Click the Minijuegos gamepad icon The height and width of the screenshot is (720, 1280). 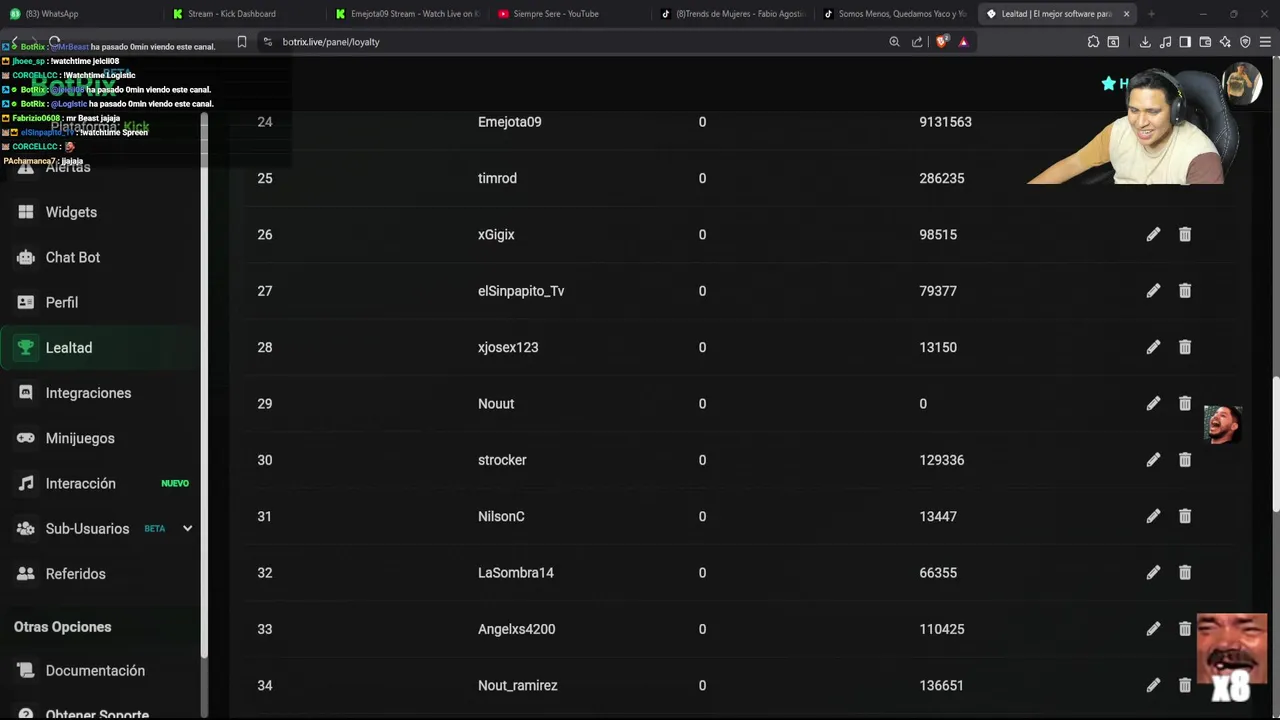coord(26,438)
